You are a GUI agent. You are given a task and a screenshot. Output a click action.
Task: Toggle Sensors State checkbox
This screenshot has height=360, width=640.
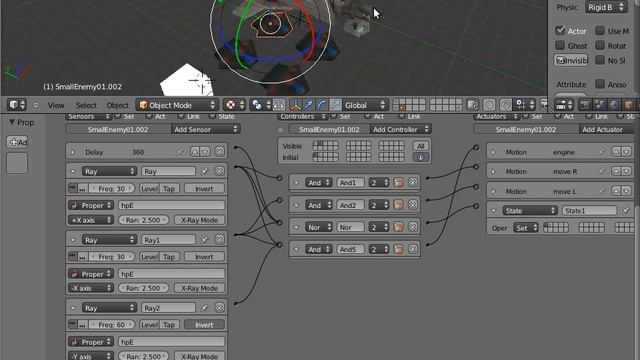[212, 116]
